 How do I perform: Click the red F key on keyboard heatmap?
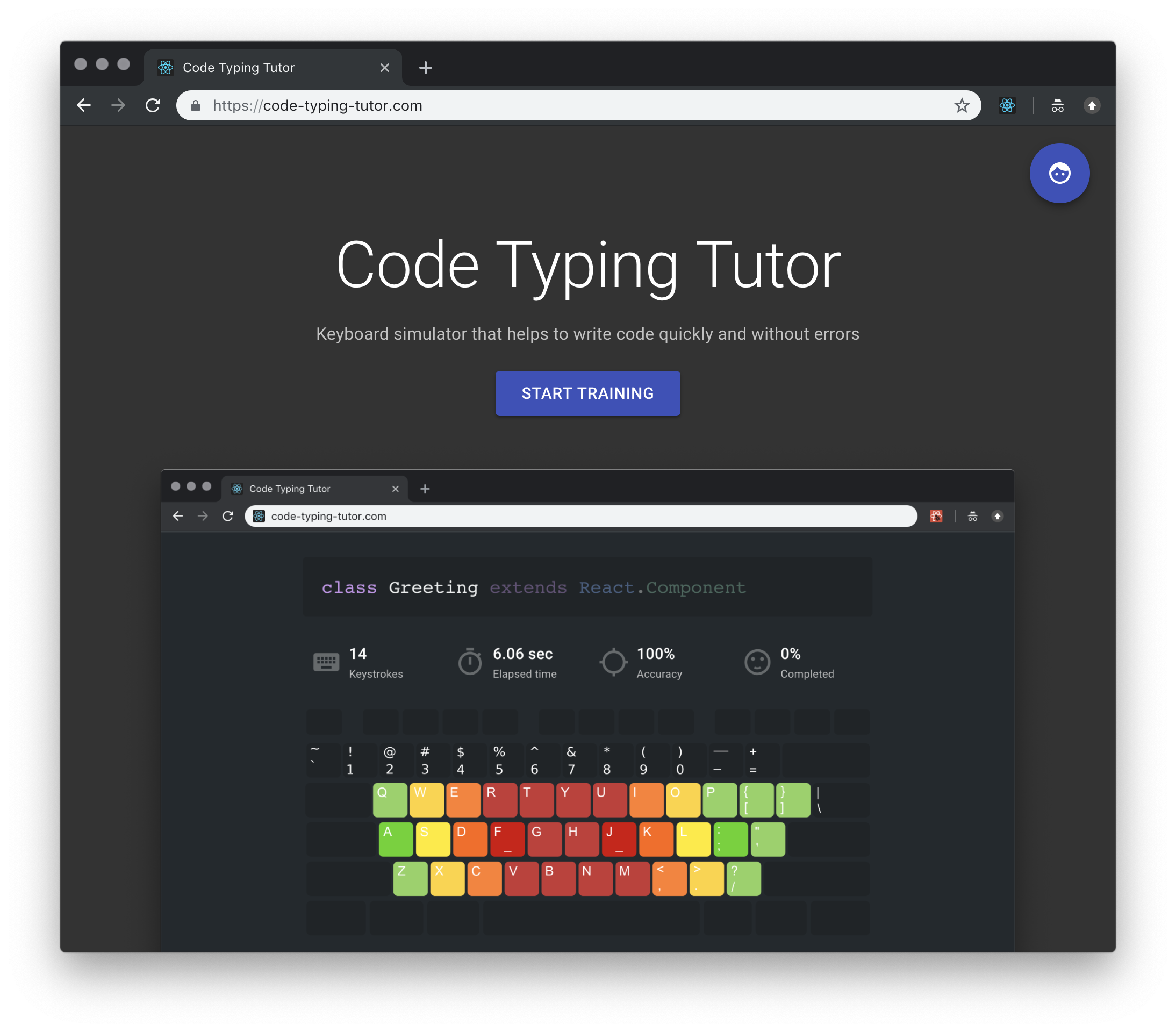click(x=507, y=838)
